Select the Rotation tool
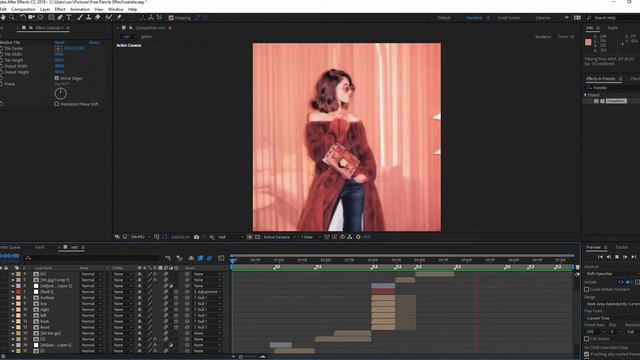The width and height of the screenshot is (640, 360). click(x=22, y=18)
